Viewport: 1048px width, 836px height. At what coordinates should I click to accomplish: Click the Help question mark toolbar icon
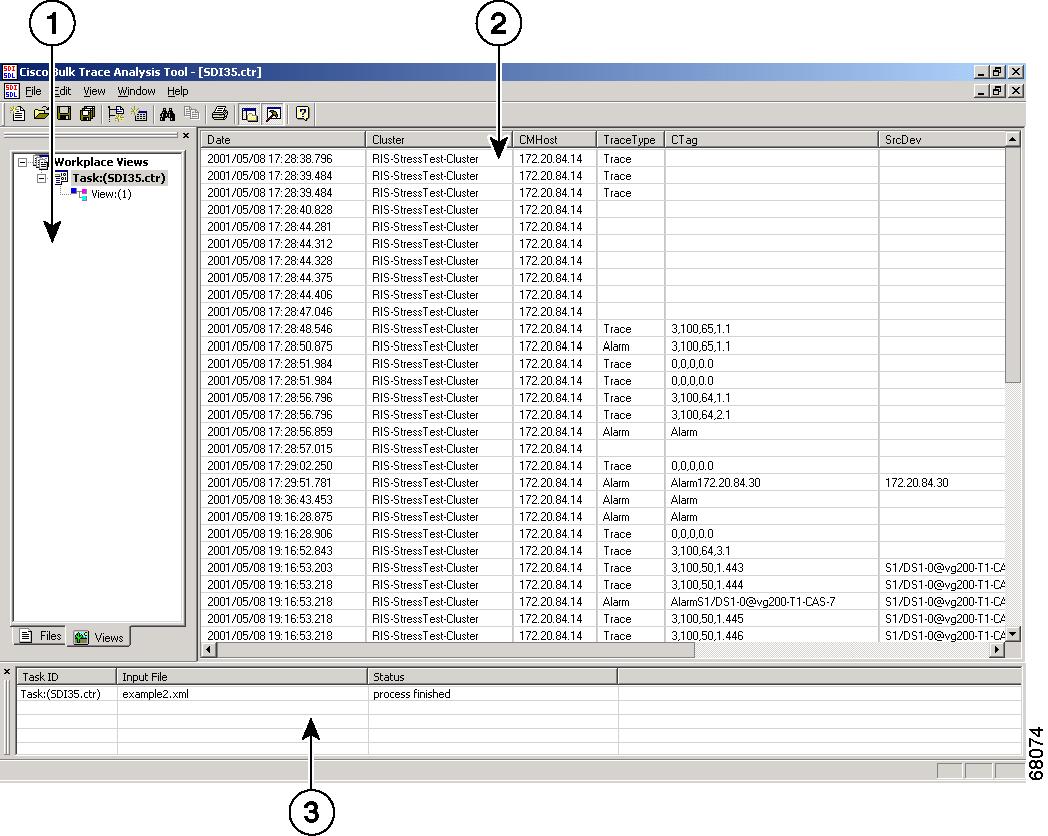303,114
